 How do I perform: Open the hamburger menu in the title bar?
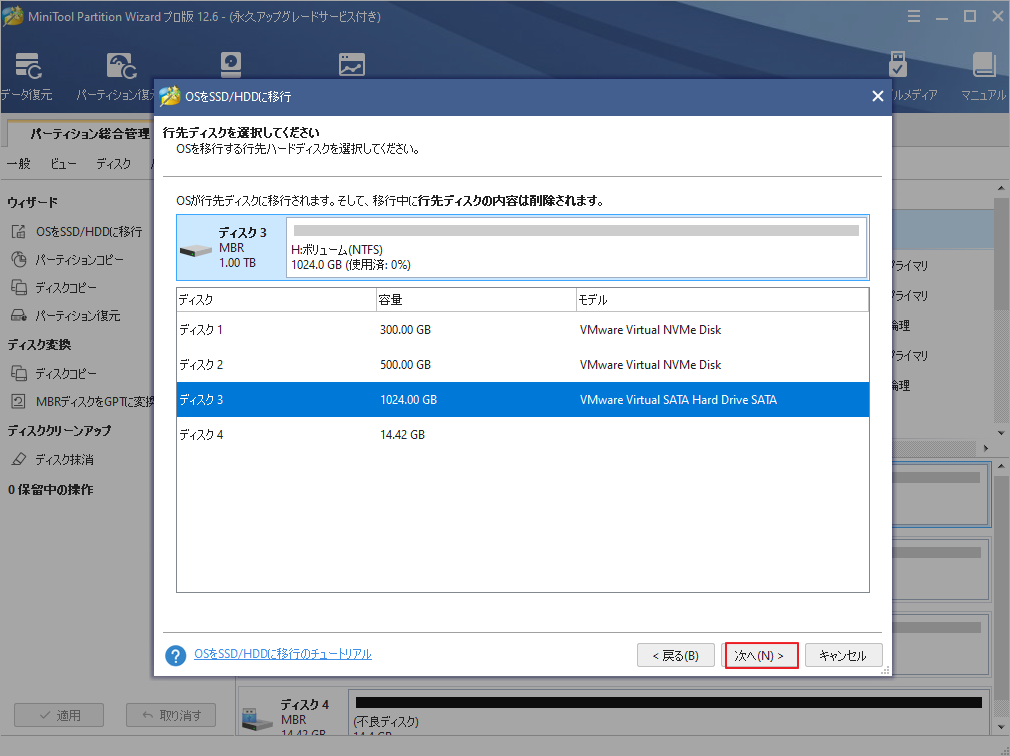click(x=913, y=16)
